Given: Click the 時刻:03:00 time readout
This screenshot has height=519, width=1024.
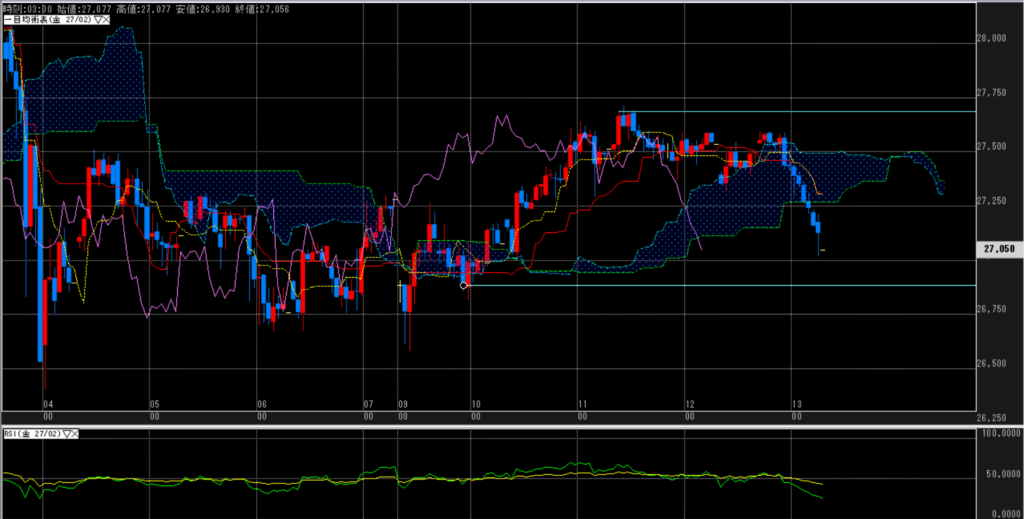Looking at the screenshot, I should (x=24, y=7).
